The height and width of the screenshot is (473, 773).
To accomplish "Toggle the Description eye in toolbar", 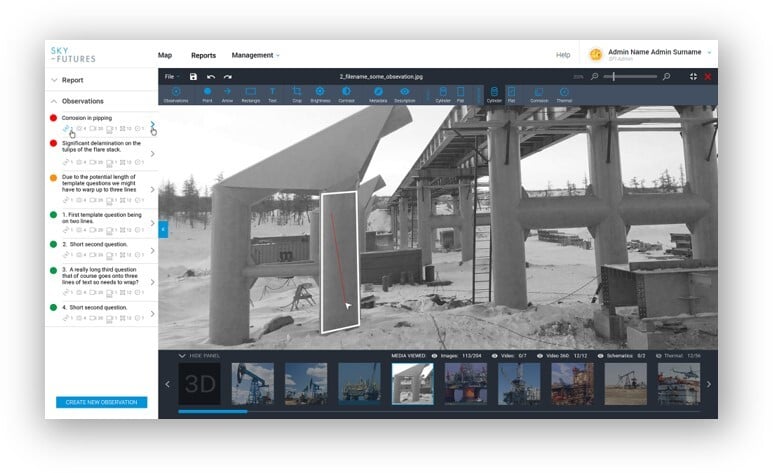I will [405, 93].
